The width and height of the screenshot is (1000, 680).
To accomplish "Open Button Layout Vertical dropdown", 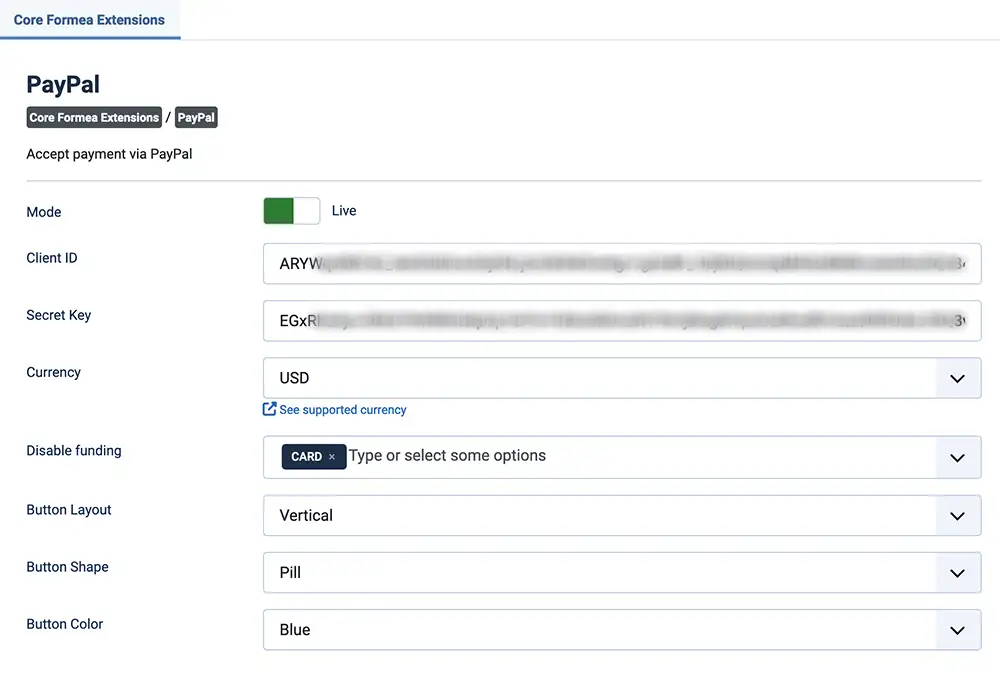I will point(622,515).
